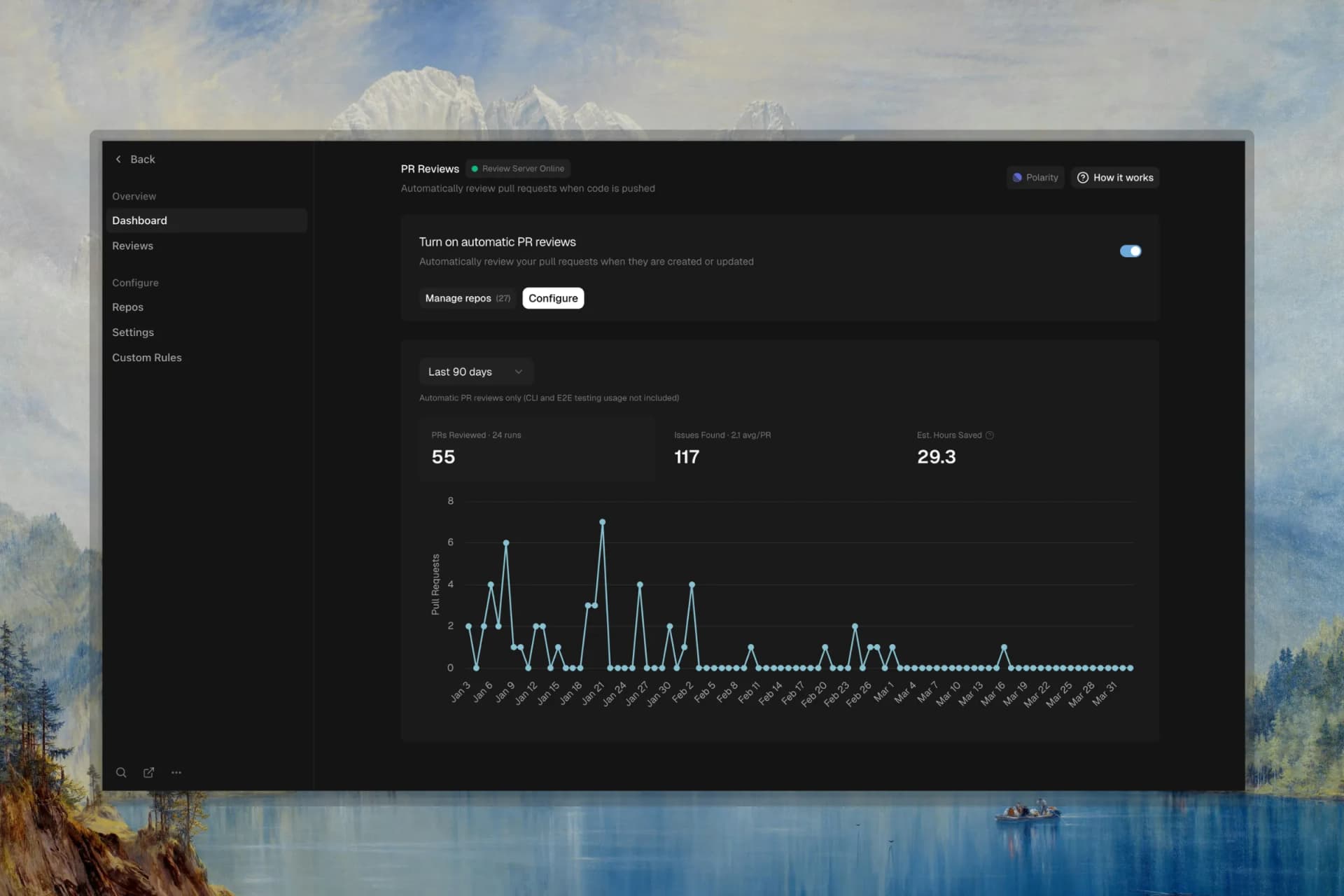Image resolution: width=1344 pixels, height=896 pixels.
Task: Click the green Review Server Online status dot
Action: point(476,168)
